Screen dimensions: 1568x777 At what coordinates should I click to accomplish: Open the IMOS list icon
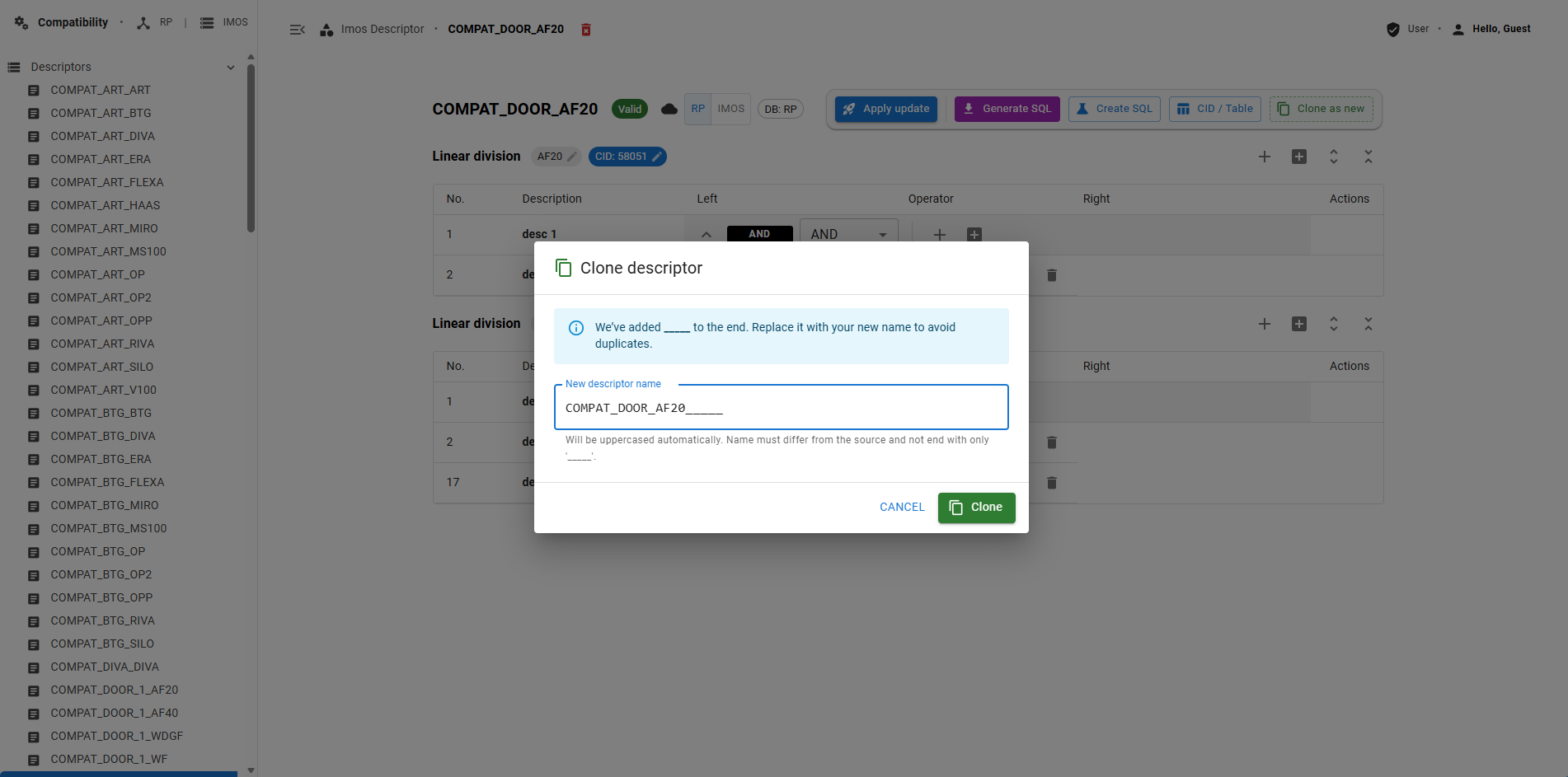[x=207, y=23]
